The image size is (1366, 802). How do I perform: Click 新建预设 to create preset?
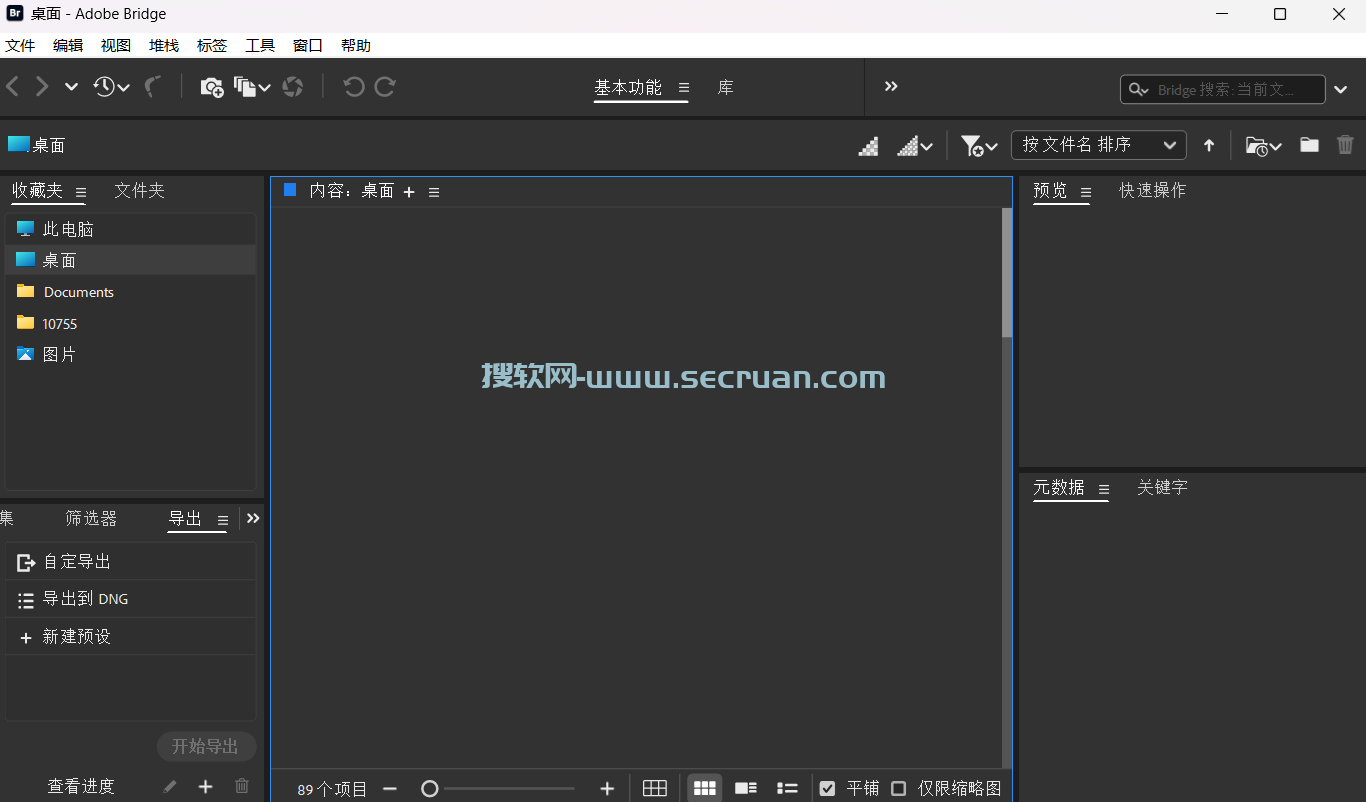coord(130,637)
